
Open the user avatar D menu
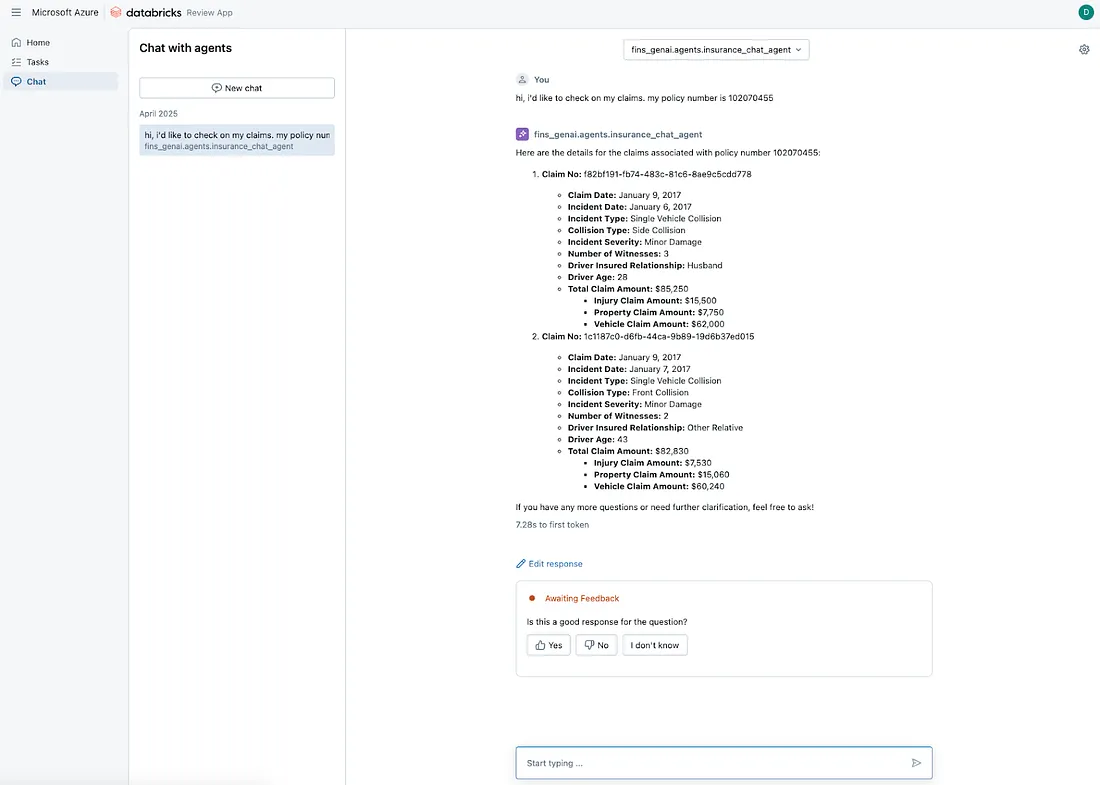pos(1085,12)
